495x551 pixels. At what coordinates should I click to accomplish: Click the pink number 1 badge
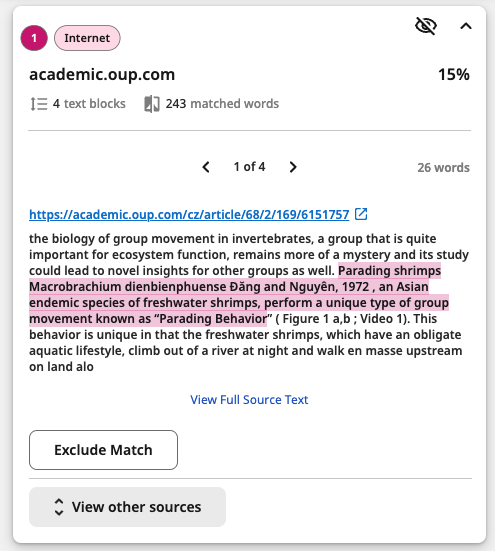34,38
